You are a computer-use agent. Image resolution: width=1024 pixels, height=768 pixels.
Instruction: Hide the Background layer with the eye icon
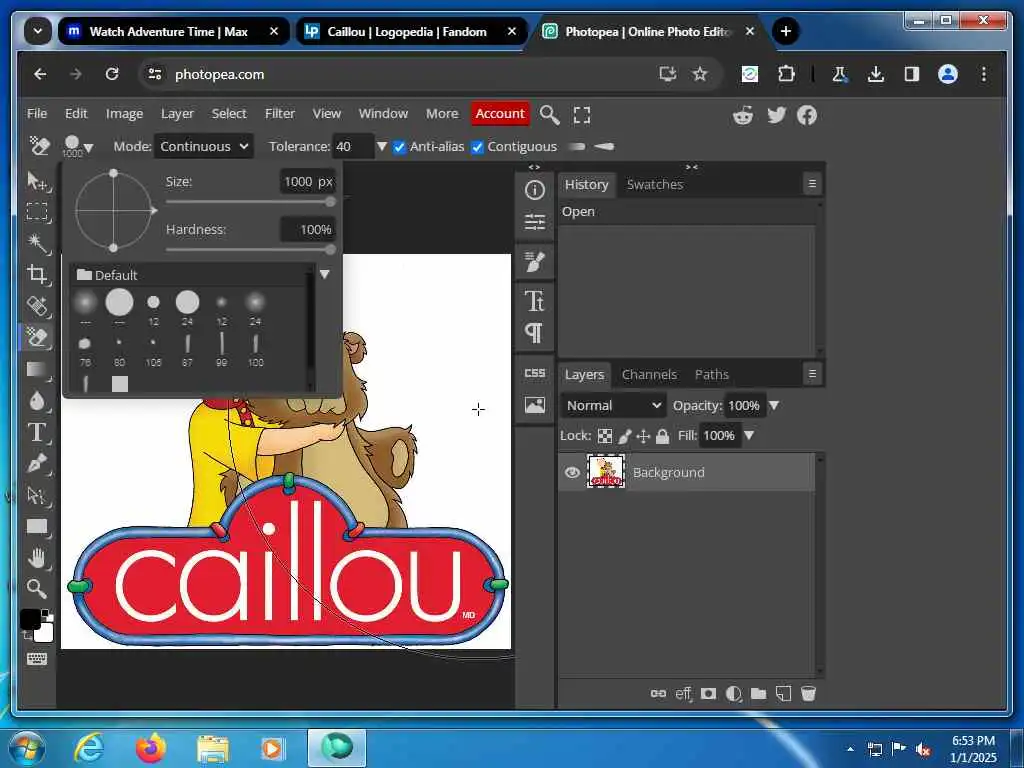(x=572, y=472)
